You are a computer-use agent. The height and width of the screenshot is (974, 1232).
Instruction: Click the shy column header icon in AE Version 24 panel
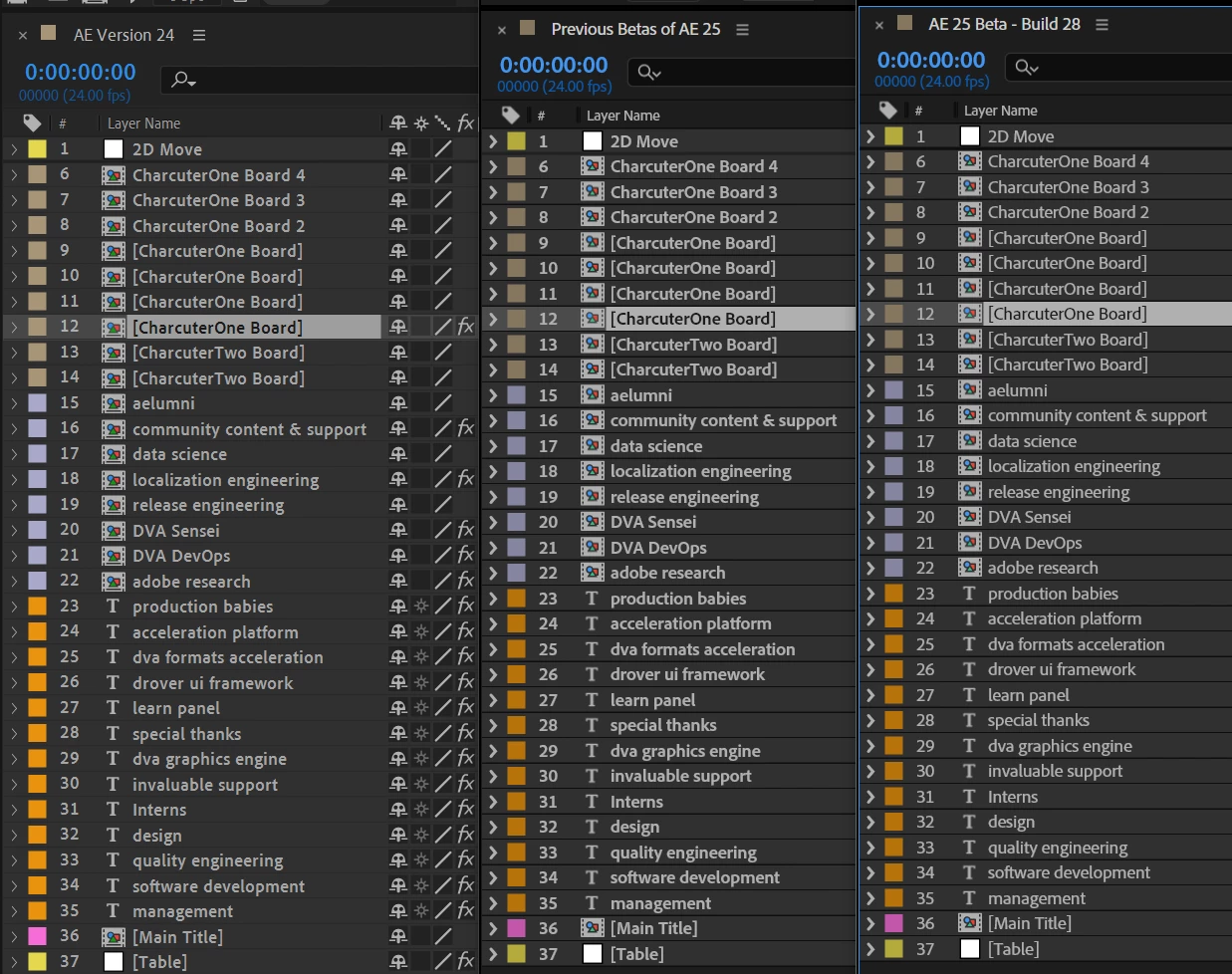(x=398, y=122)
